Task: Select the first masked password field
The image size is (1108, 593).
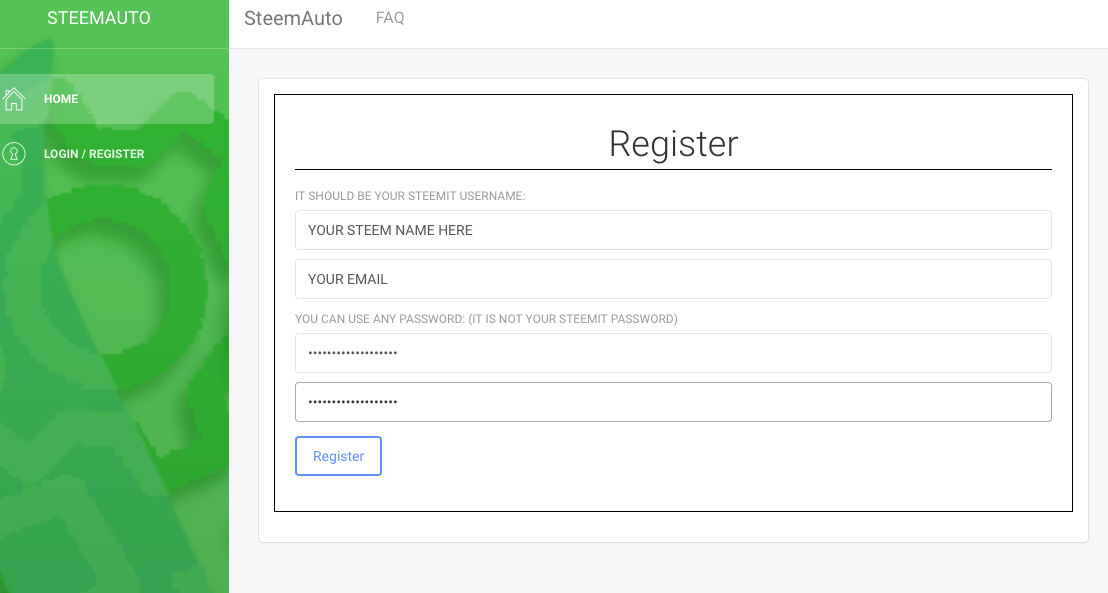Action: pos(673,353)
